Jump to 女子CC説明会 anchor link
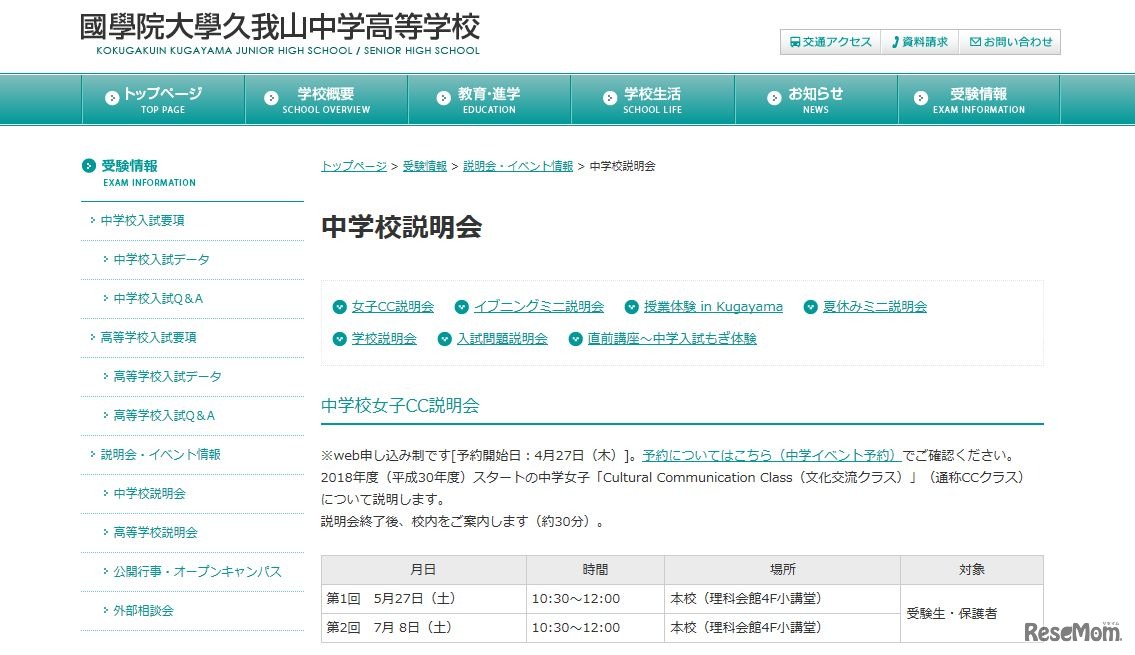The width and height of the screenshot is (1135, 655). [x=393, y=307]
